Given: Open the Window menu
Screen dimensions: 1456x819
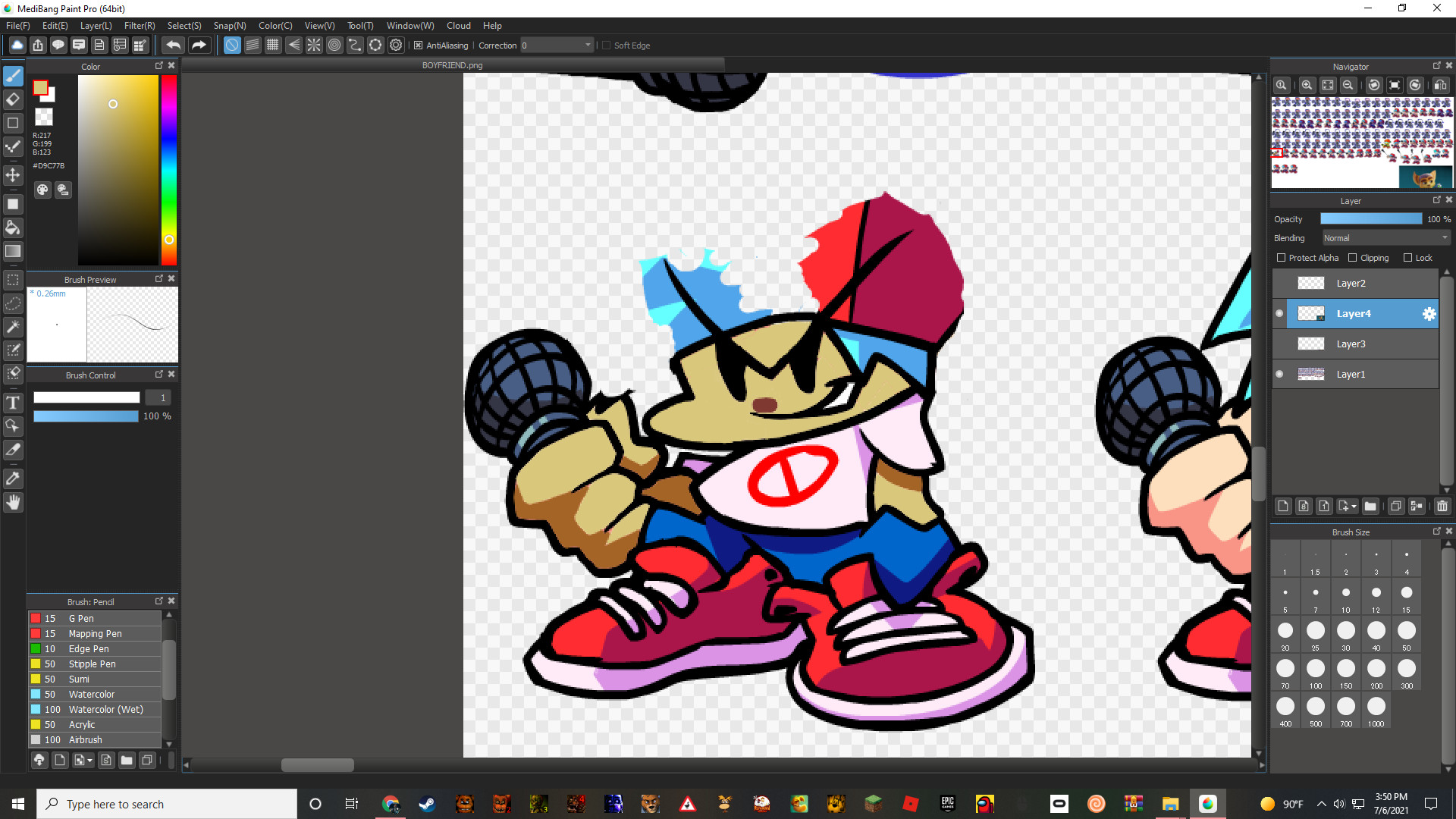Looking at the screenshot, I should point(409,25).
